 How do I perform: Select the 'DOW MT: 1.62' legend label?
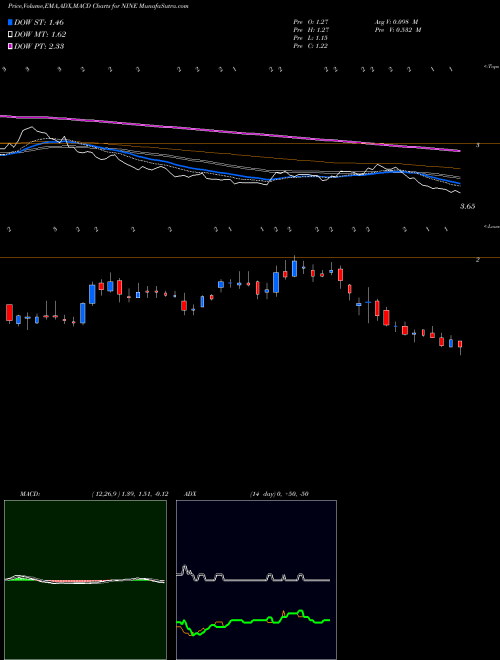(40, 35)
